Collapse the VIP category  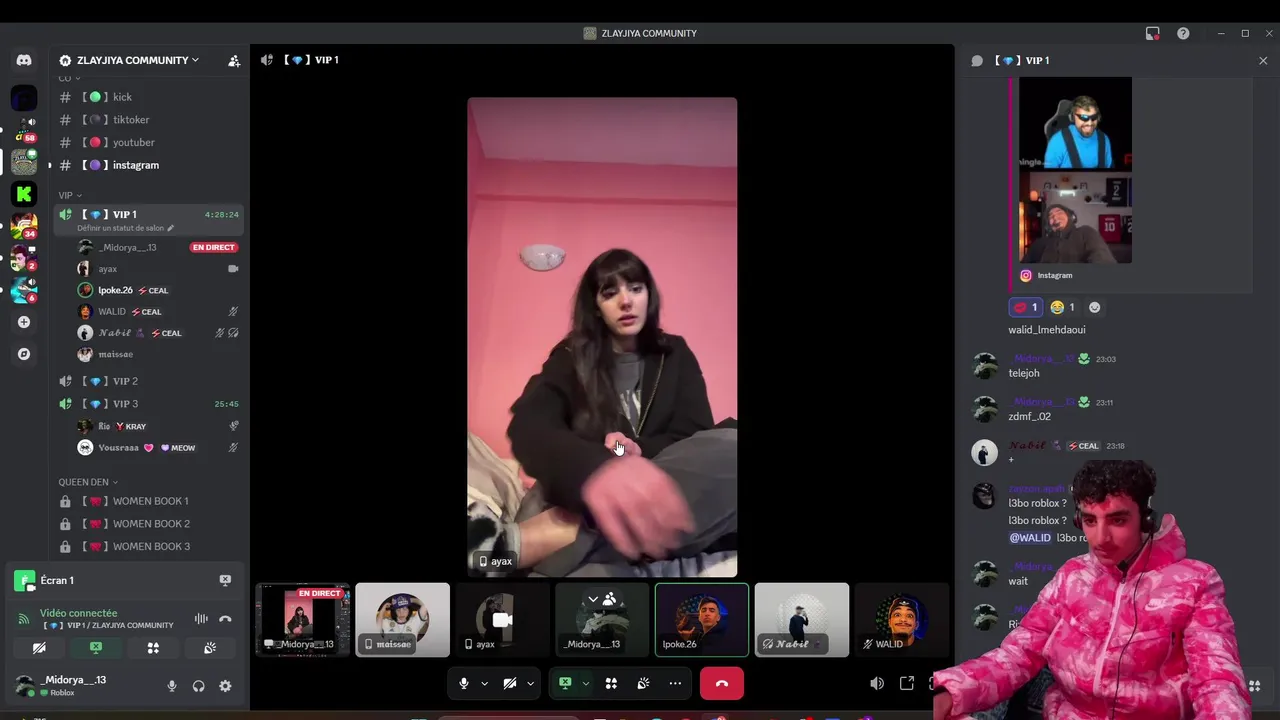[70, 195]
